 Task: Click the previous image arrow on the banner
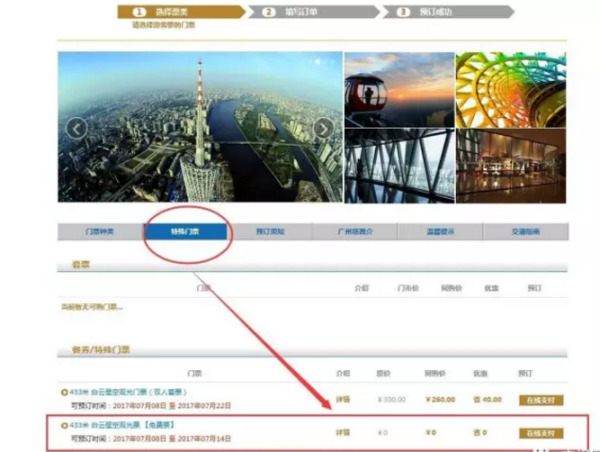pyautogui.click(x=77, y=129)
